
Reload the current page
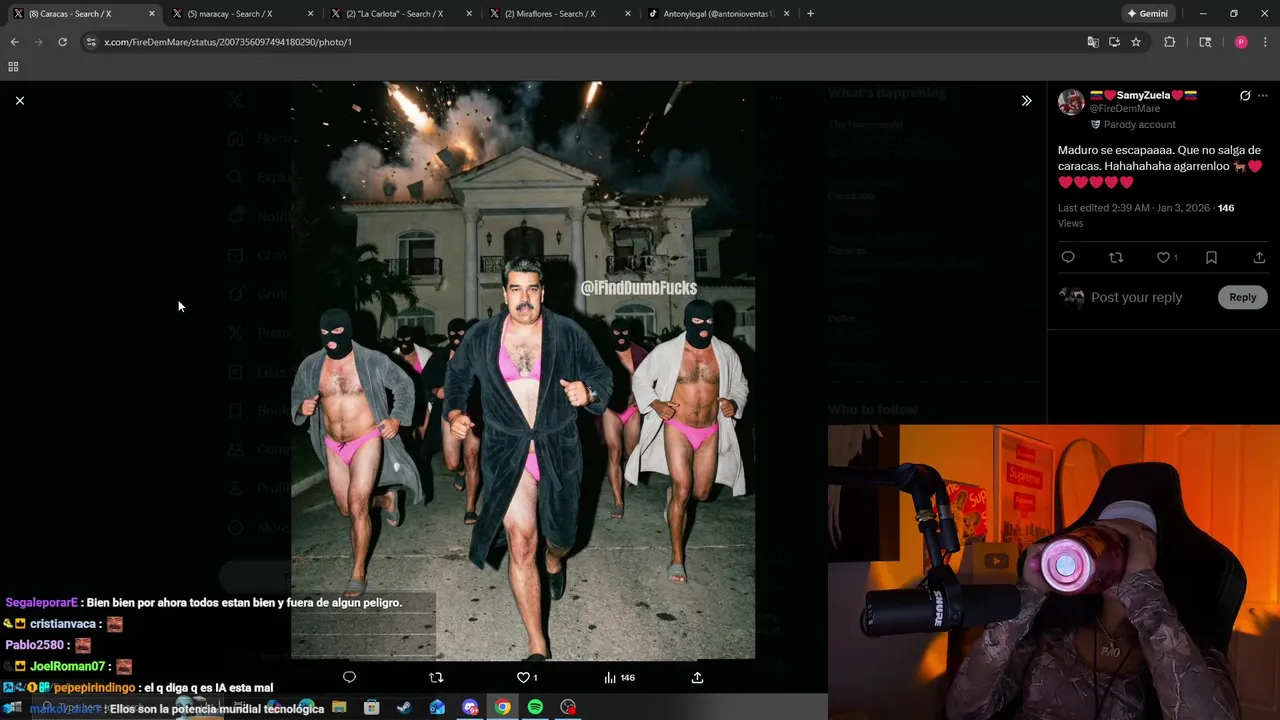62,42
